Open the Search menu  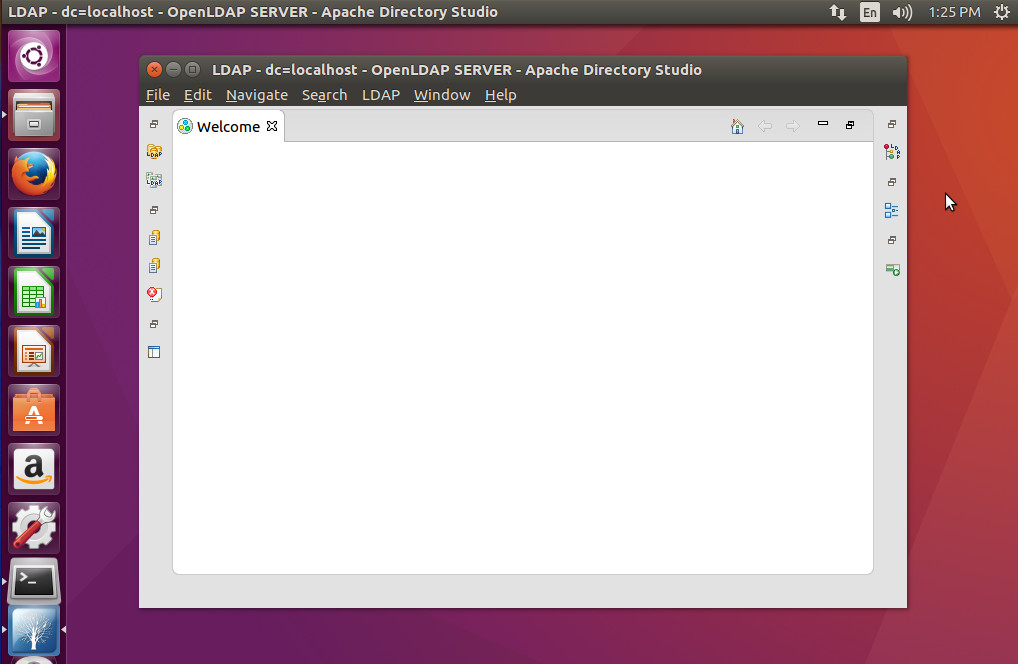click(x=324, y=95)
